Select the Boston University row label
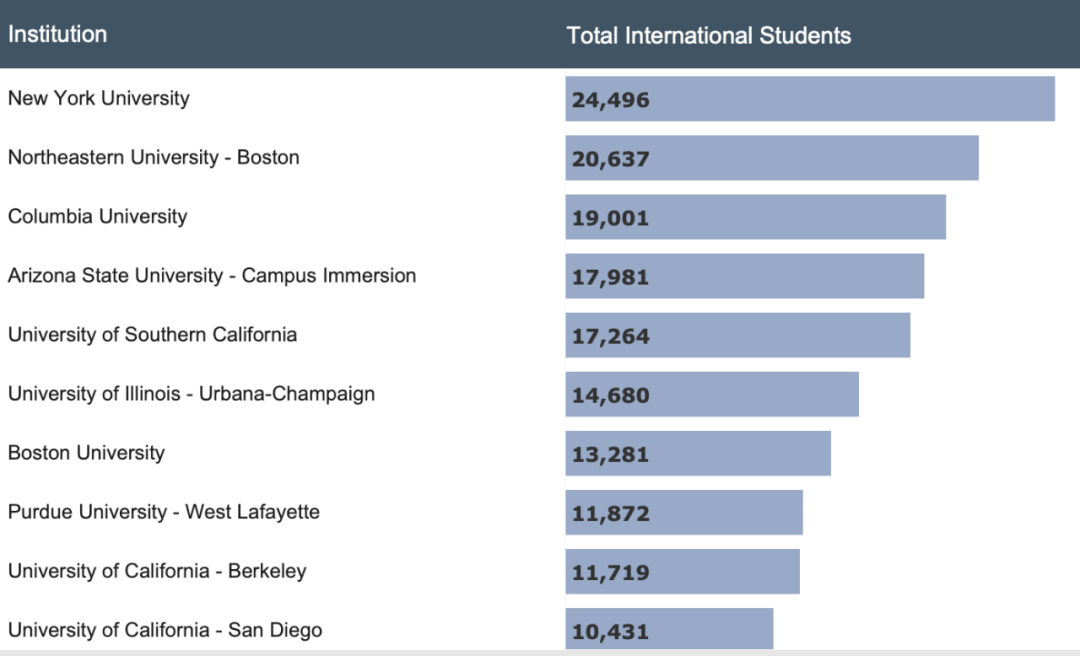 pos(86,453)
